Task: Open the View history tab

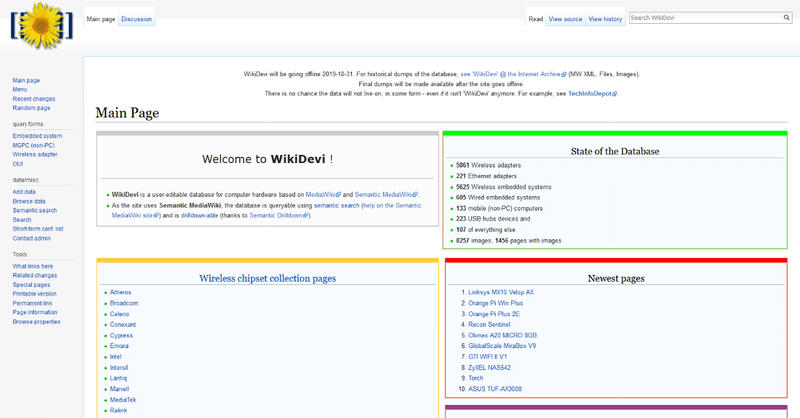Action: (605, 19)
